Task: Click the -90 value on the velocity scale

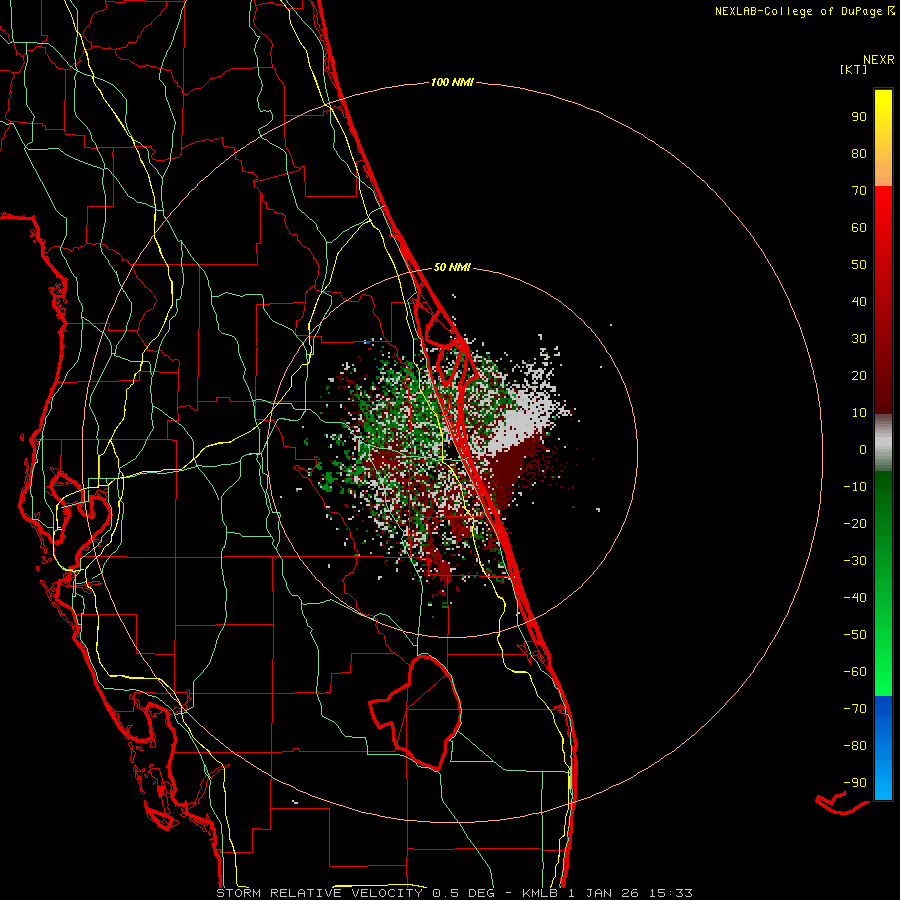Action: [x=855, y=783]
